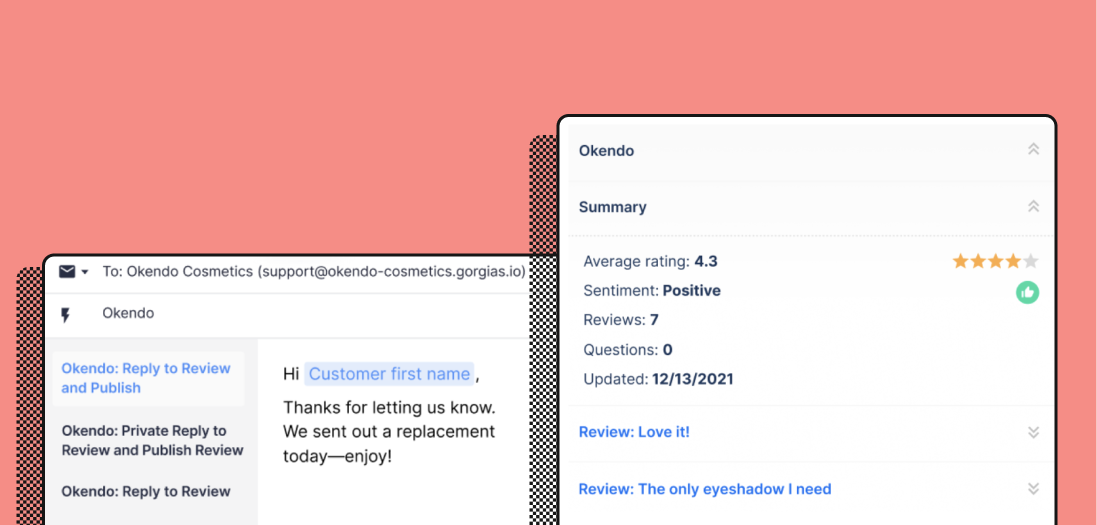Click the 'To: Okendo Cosmetics' recipient field
Screen dimensions: 1097x525
pyautogui.click(x=313, y=272)
